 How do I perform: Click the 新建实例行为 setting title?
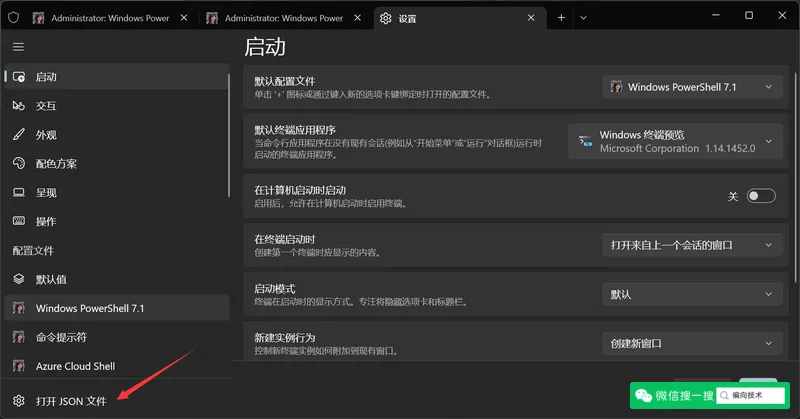point(285,338)
